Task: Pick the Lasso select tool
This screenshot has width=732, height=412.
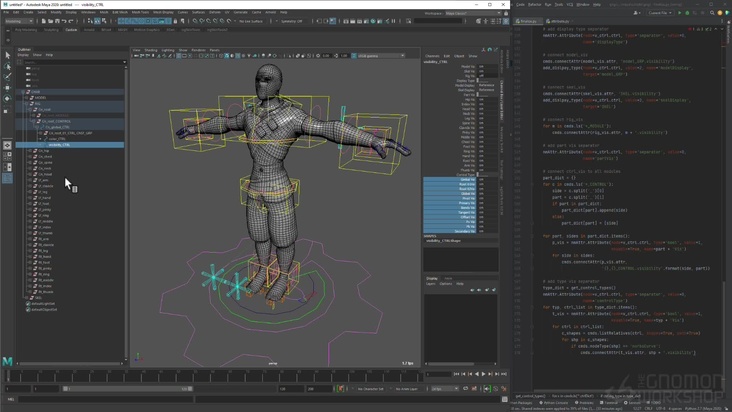Action: [7, 66]
